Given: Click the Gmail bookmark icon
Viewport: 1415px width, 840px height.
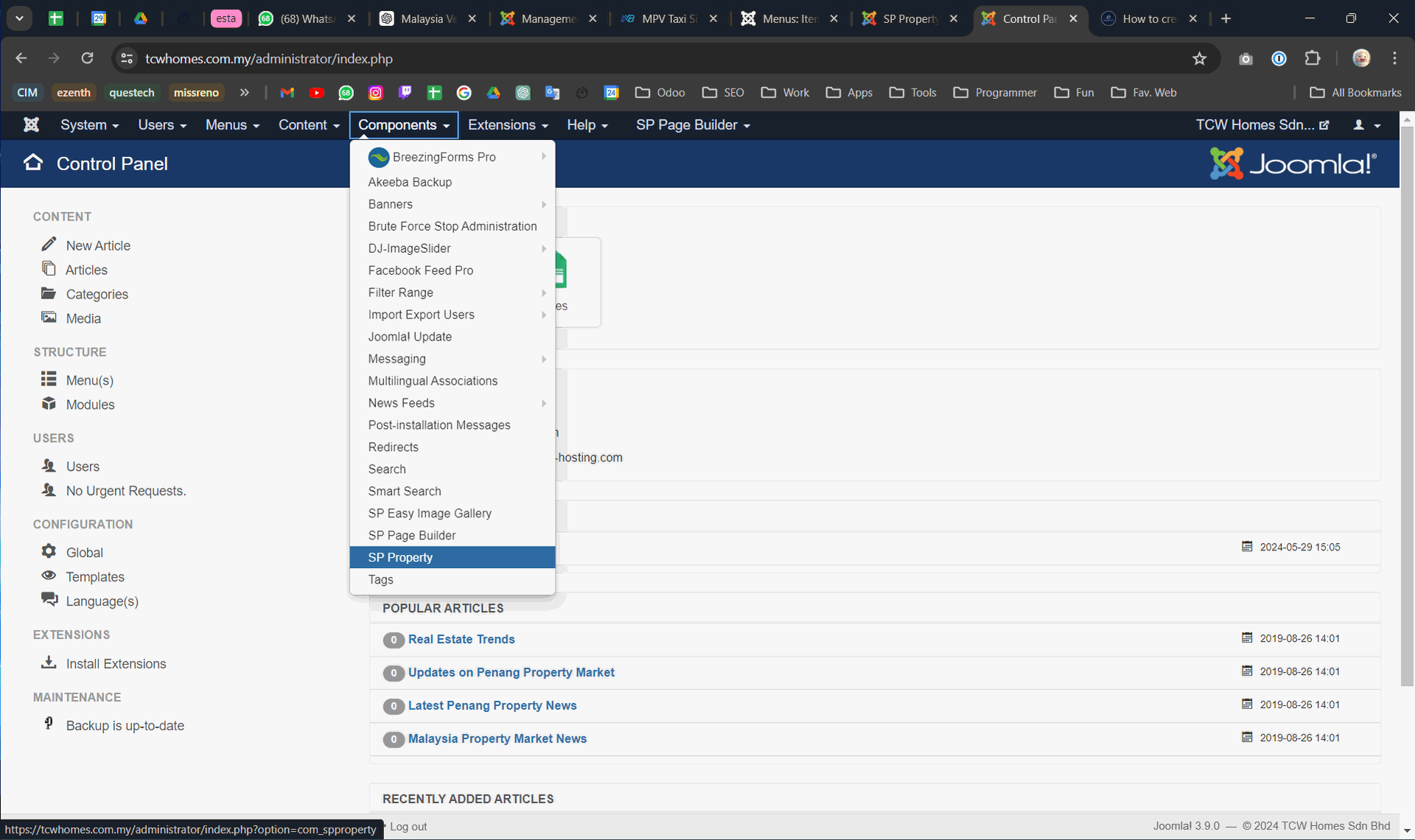Looking at the screenshot, I should 287,92.
